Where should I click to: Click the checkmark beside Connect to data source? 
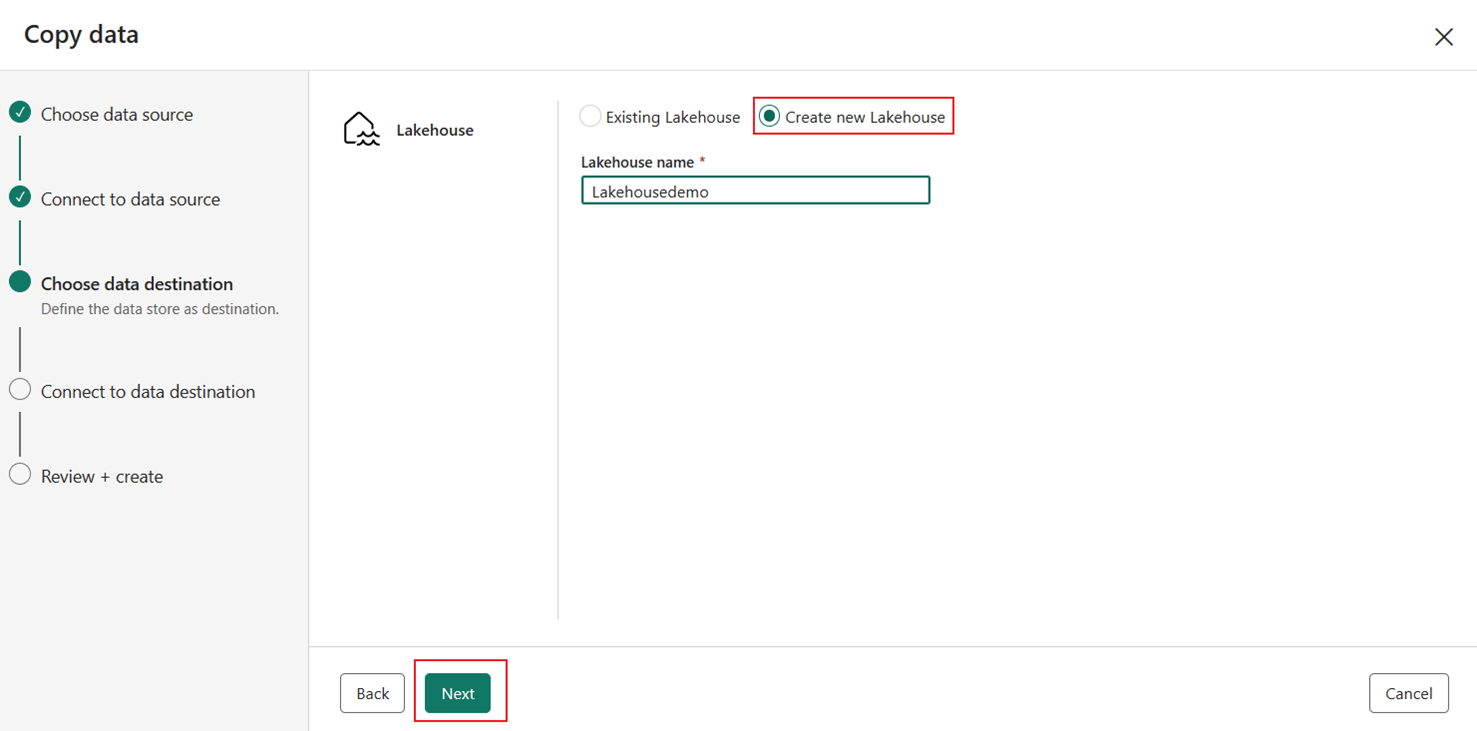coord(20,197)
